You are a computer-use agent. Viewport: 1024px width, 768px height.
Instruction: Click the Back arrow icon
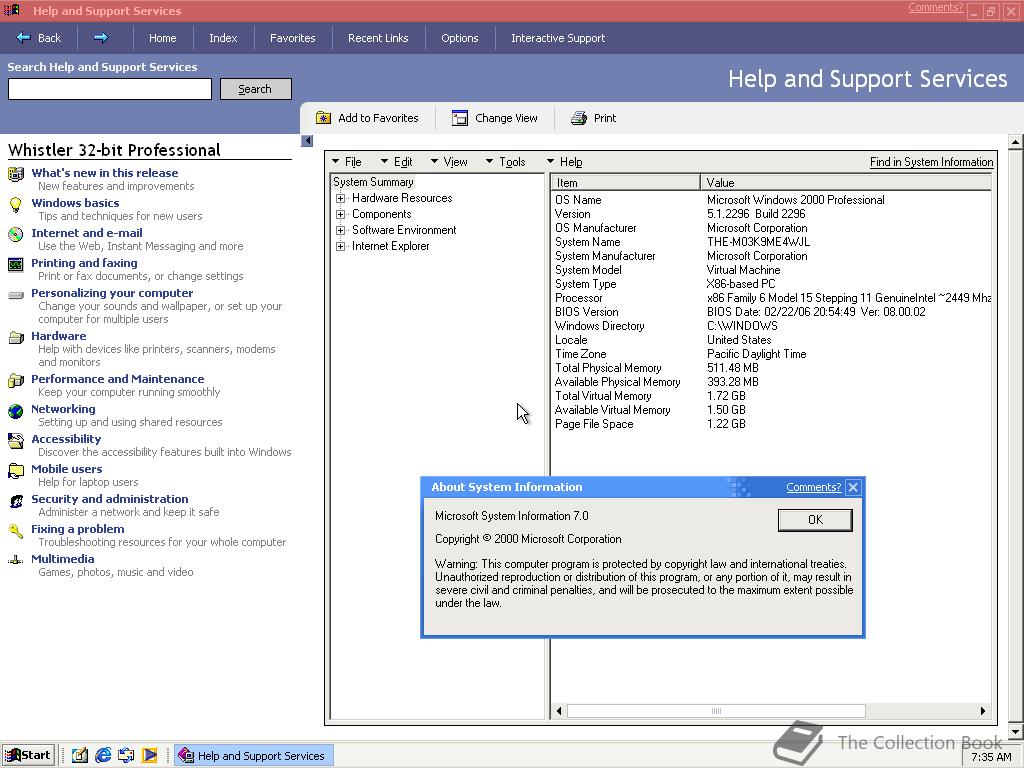24,38
